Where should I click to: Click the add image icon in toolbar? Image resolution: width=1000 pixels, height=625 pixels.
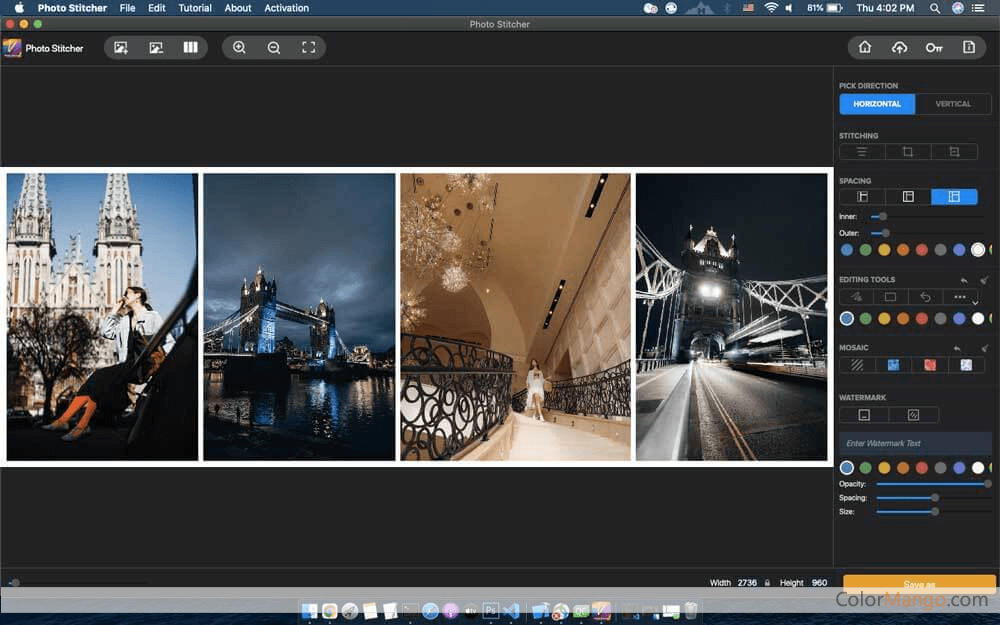click(x=121, y=48)
